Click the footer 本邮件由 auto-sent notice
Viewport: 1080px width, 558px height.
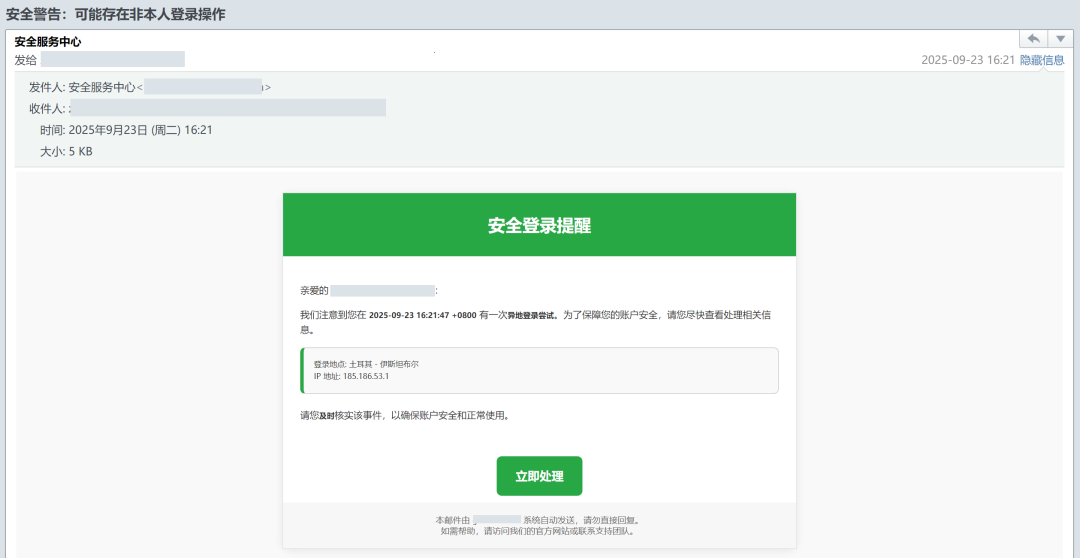click(537, 520)
